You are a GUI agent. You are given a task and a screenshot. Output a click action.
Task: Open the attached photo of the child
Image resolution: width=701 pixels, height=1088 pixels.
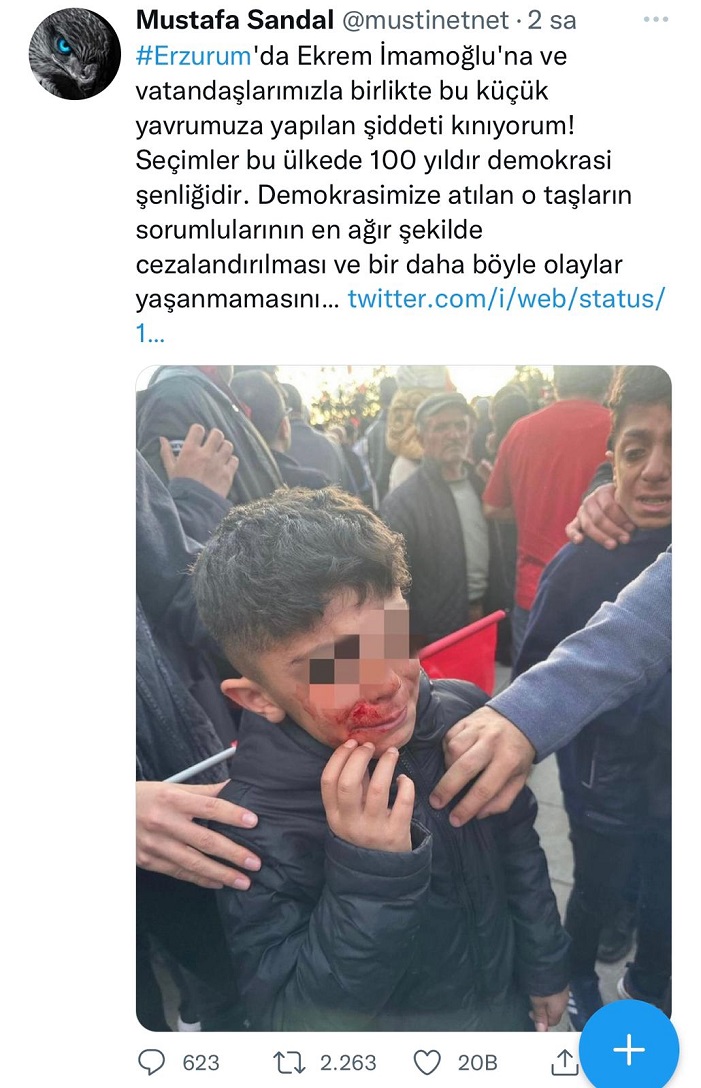[403, 698]
